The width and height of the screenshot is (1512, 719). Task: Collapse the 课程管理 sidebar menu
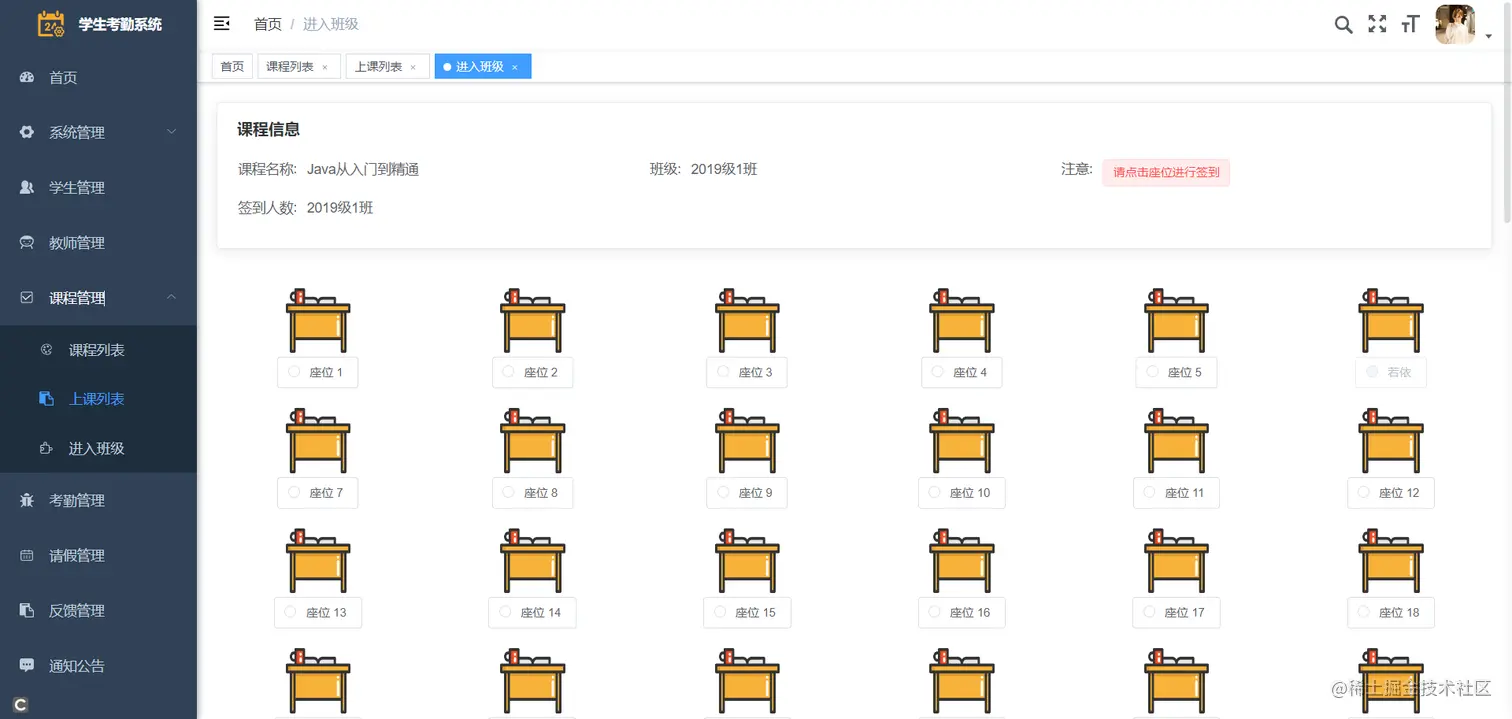(75, 297)
